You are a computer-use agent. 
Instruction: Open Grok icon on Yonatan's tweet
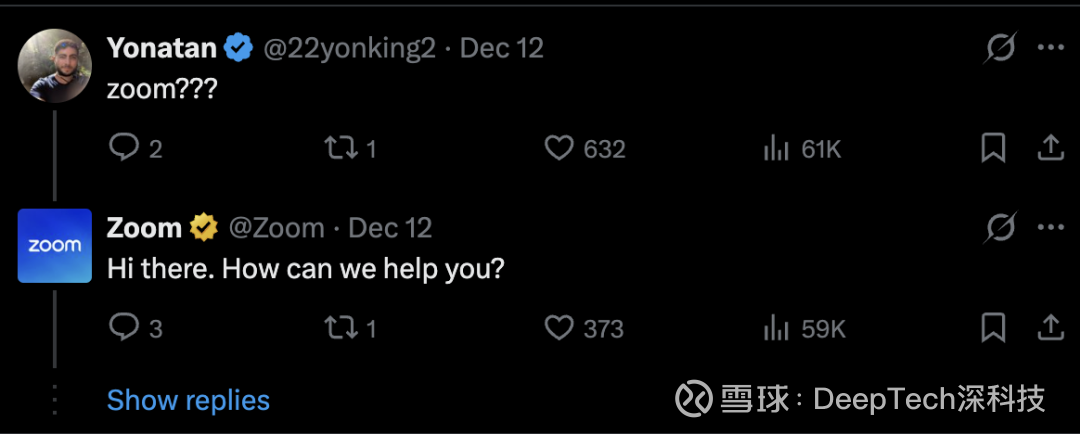tap(1000, 48)
